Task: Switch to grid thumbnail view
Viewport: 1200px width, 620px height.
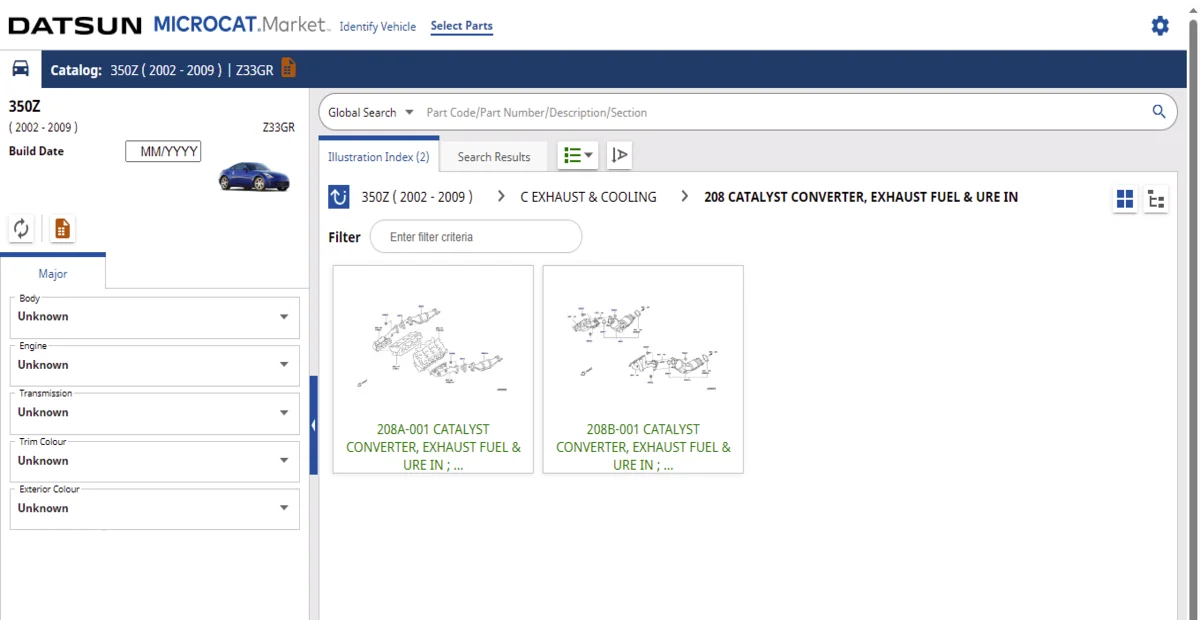Action: click(1125, 199)
